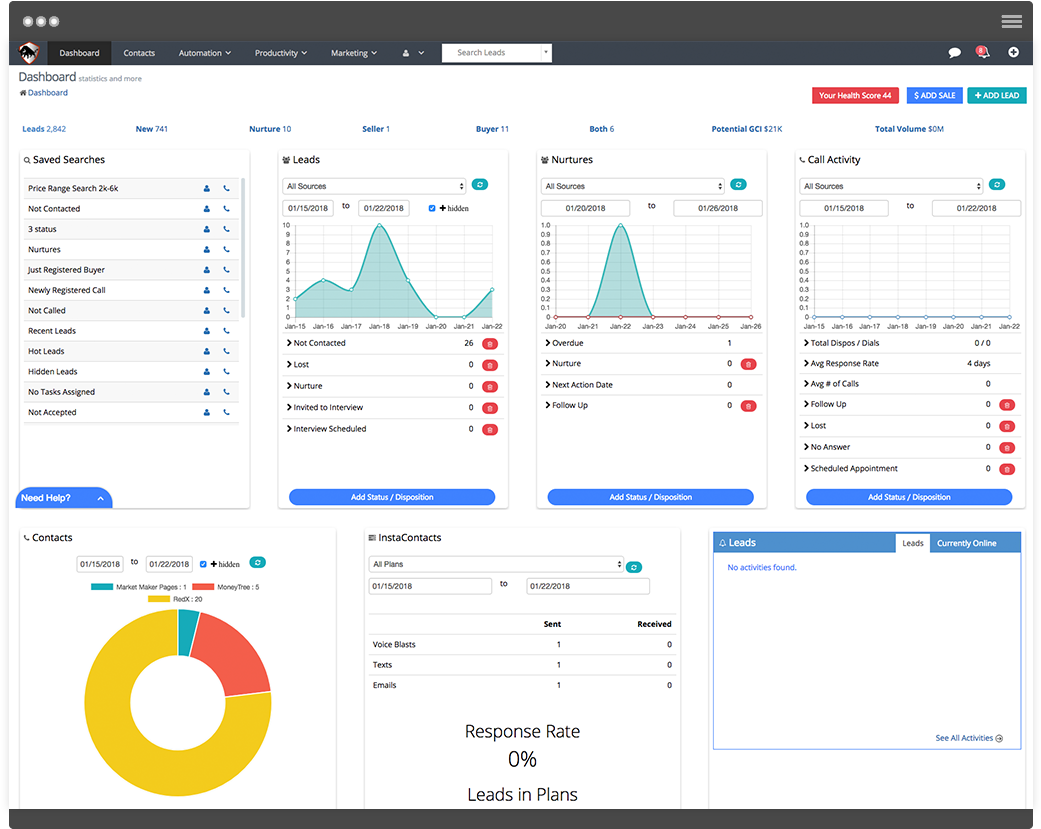
Task: Click the plus icon at top right
Action: pos(1013,52)
